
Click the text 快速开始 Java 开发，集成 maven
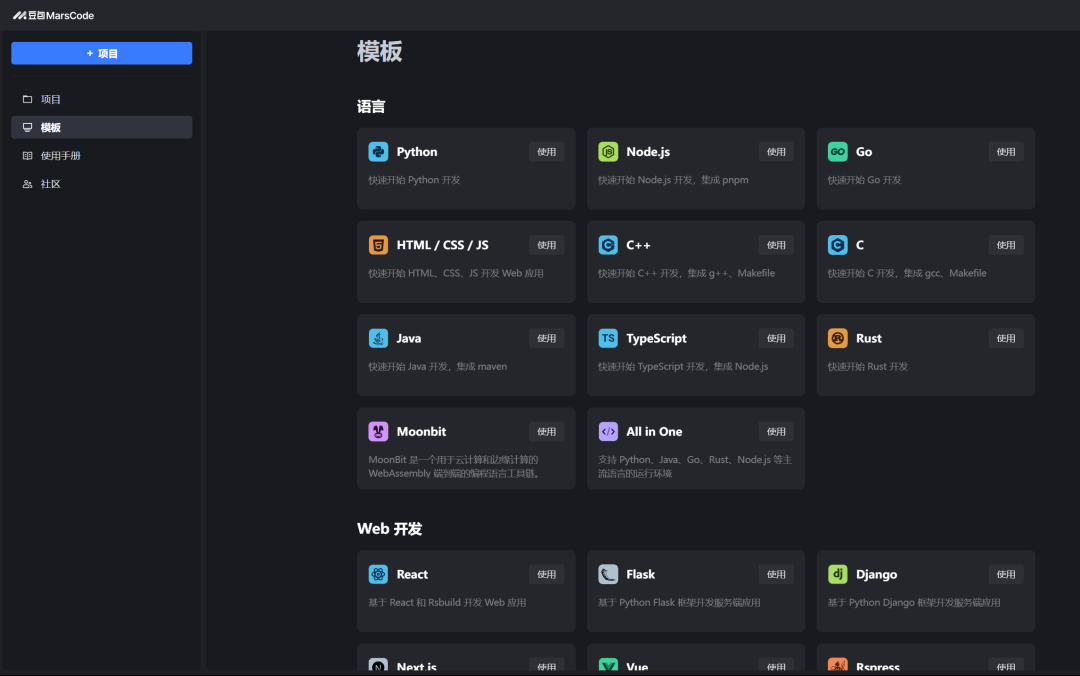437,367
